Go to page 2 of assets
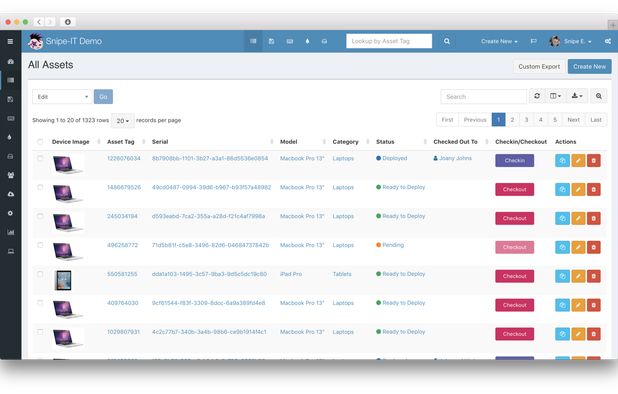This screenshot has height=394, width=618. (512, 120)
